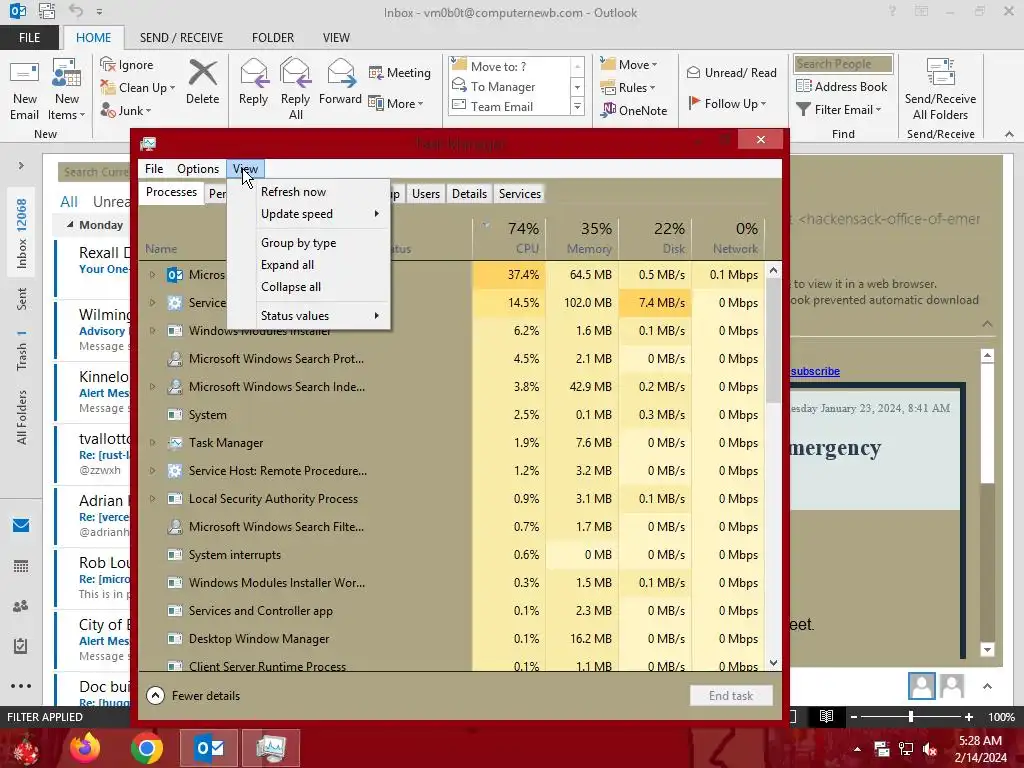Expand the Quick Steps gallery
The image size is (1024, 768).
[x=577, y=106]
